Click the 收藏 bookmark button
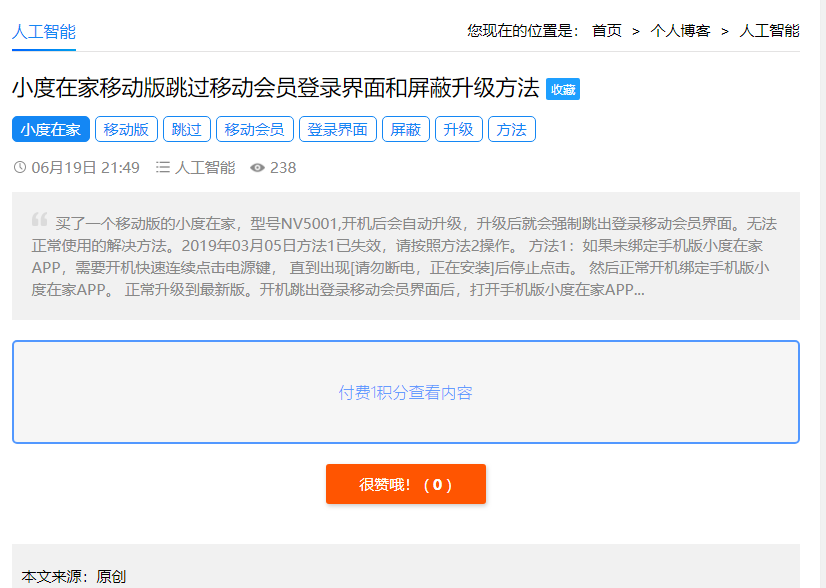Image resolution: width=826 pixels, height=588 pixels. point(563,89)
